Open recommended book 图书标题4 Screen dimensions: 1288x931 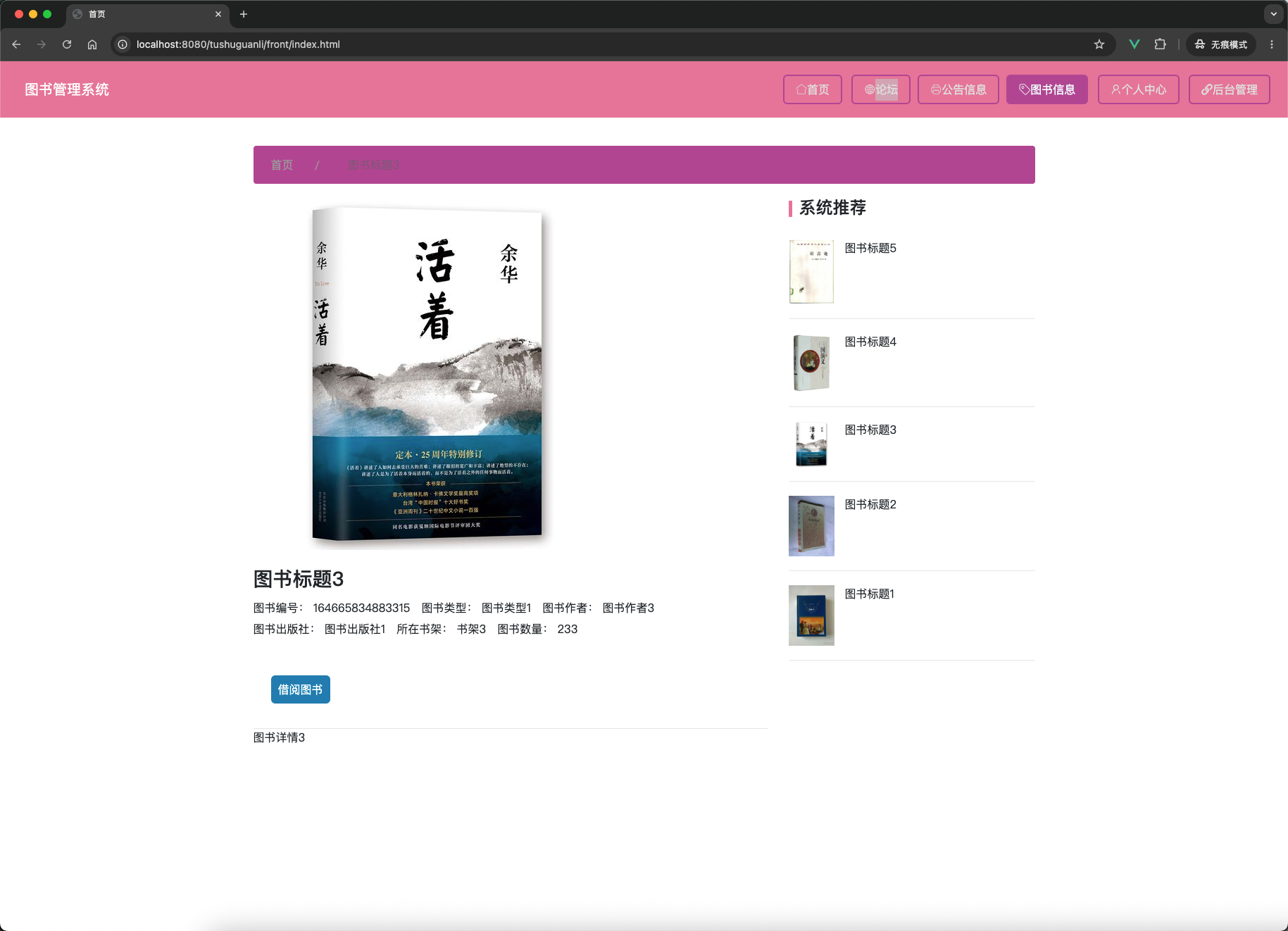870,342
